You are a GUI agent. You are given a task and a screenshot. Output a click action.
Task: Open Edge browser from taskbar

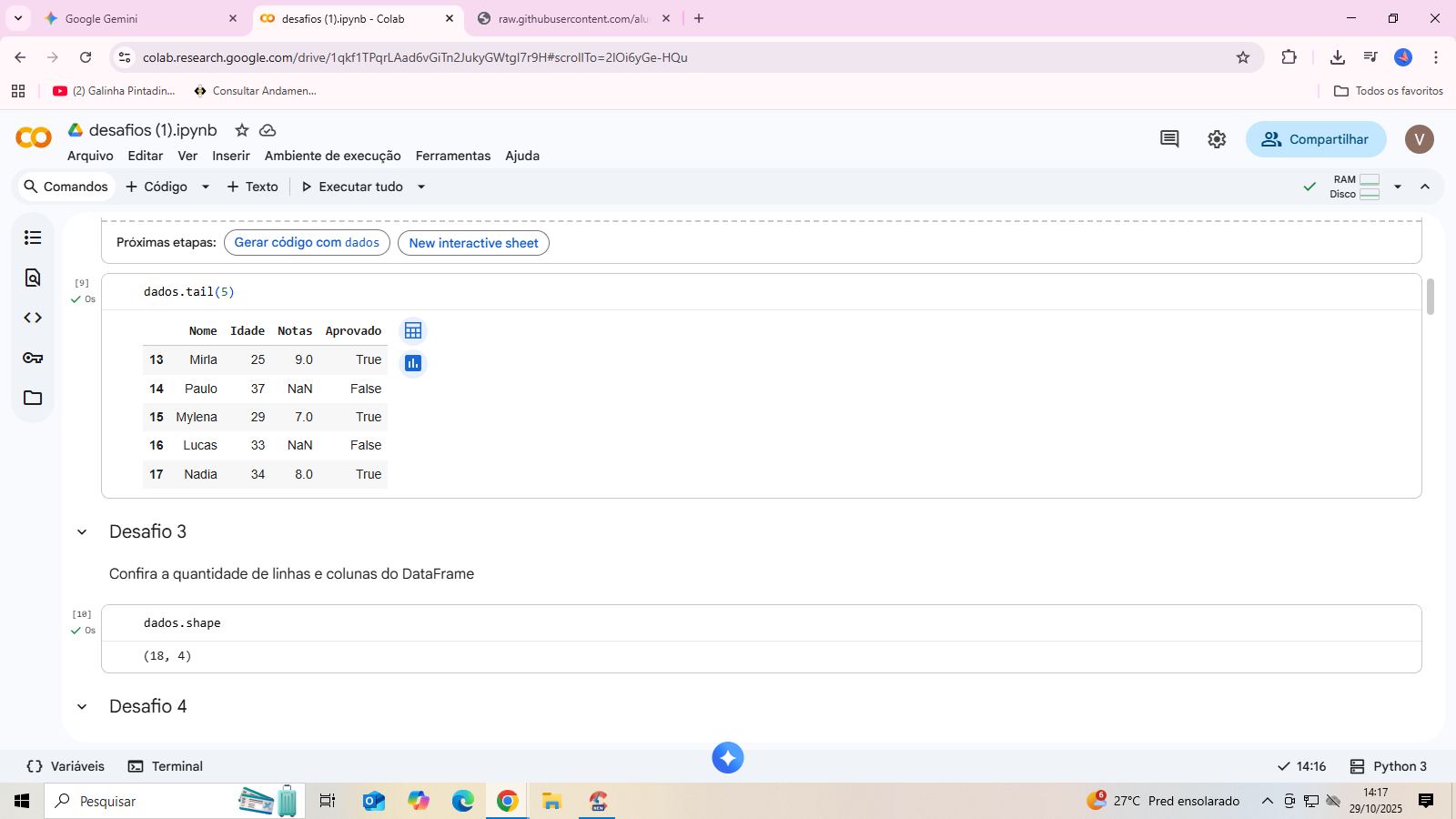point(463,801)
